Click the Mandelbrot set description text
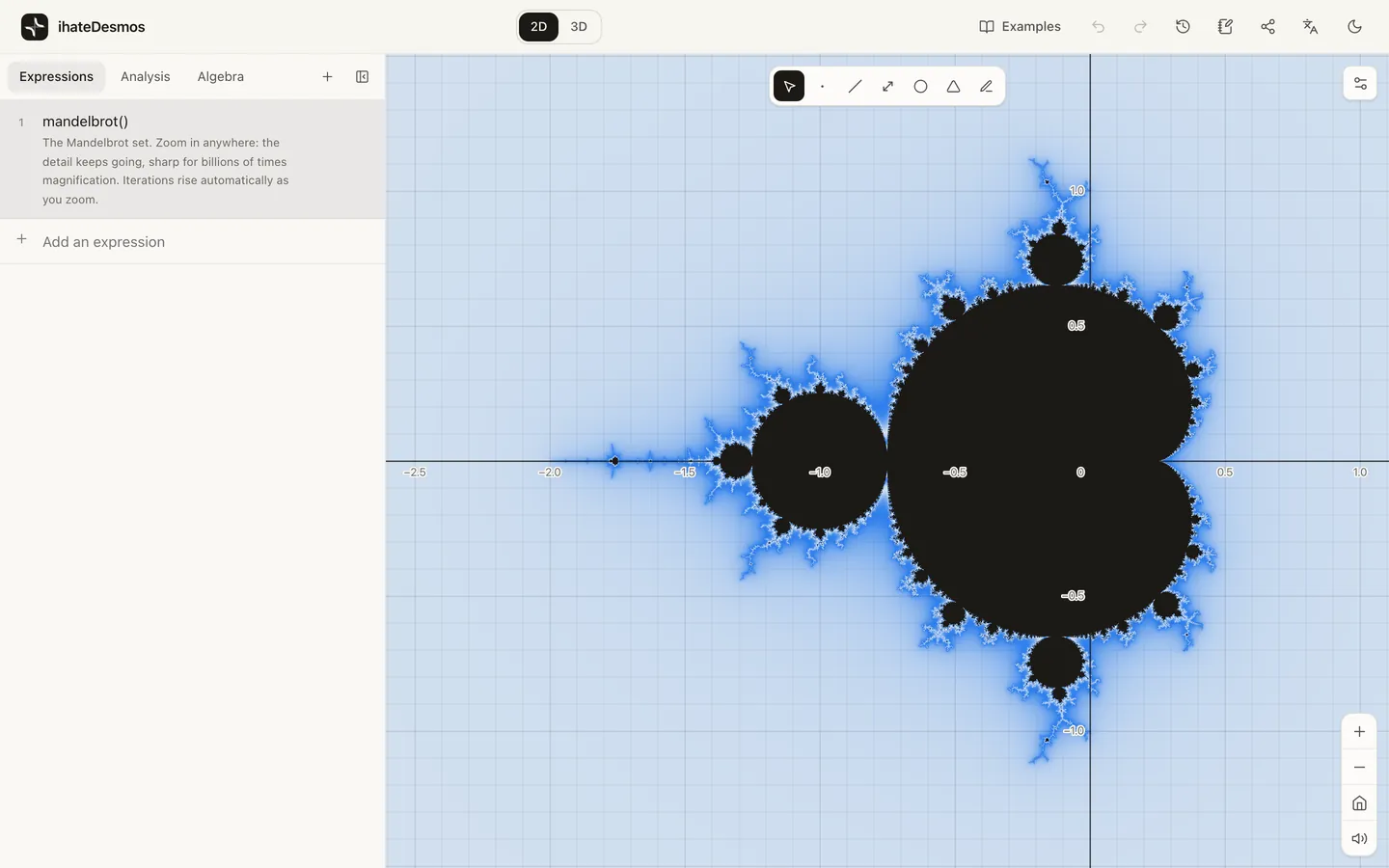 tap(166, 172)
